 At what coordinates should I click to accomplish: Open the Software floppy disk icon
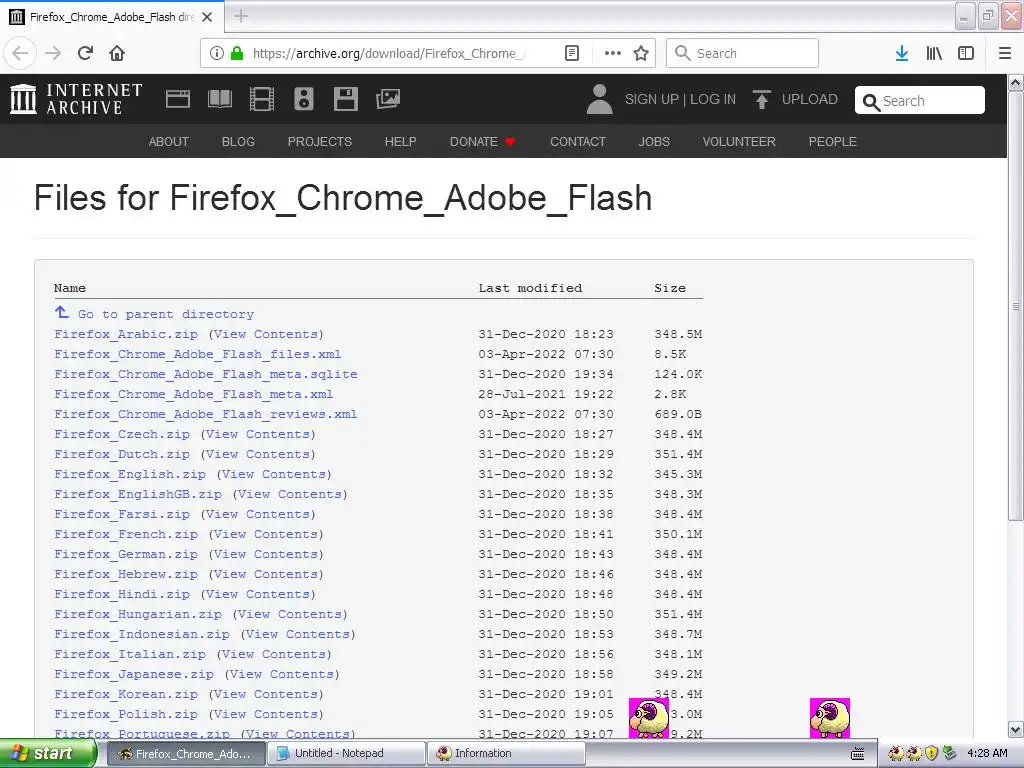(345, 99)
